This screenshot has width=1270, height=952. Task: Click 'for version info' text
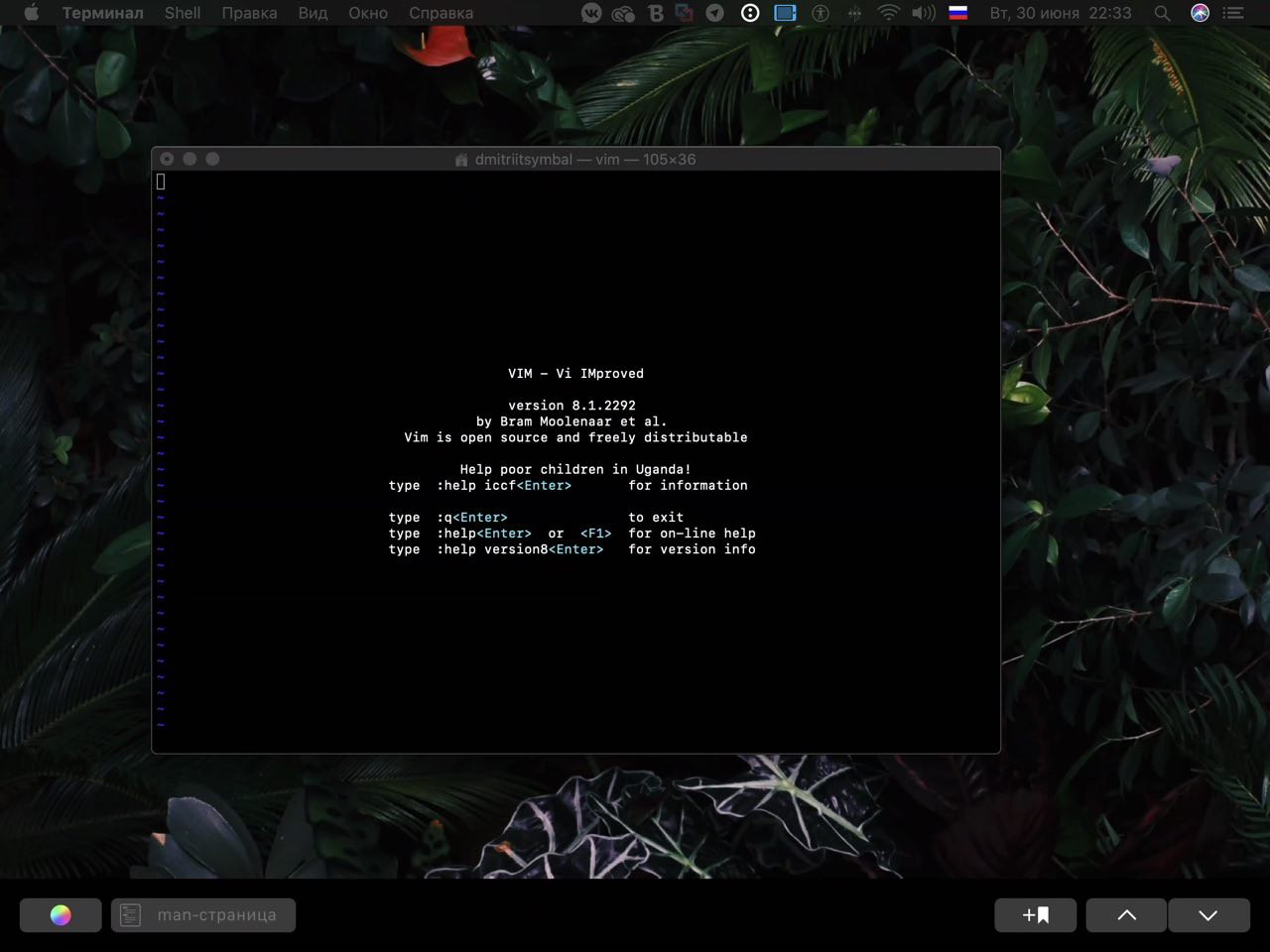point(692,549)
